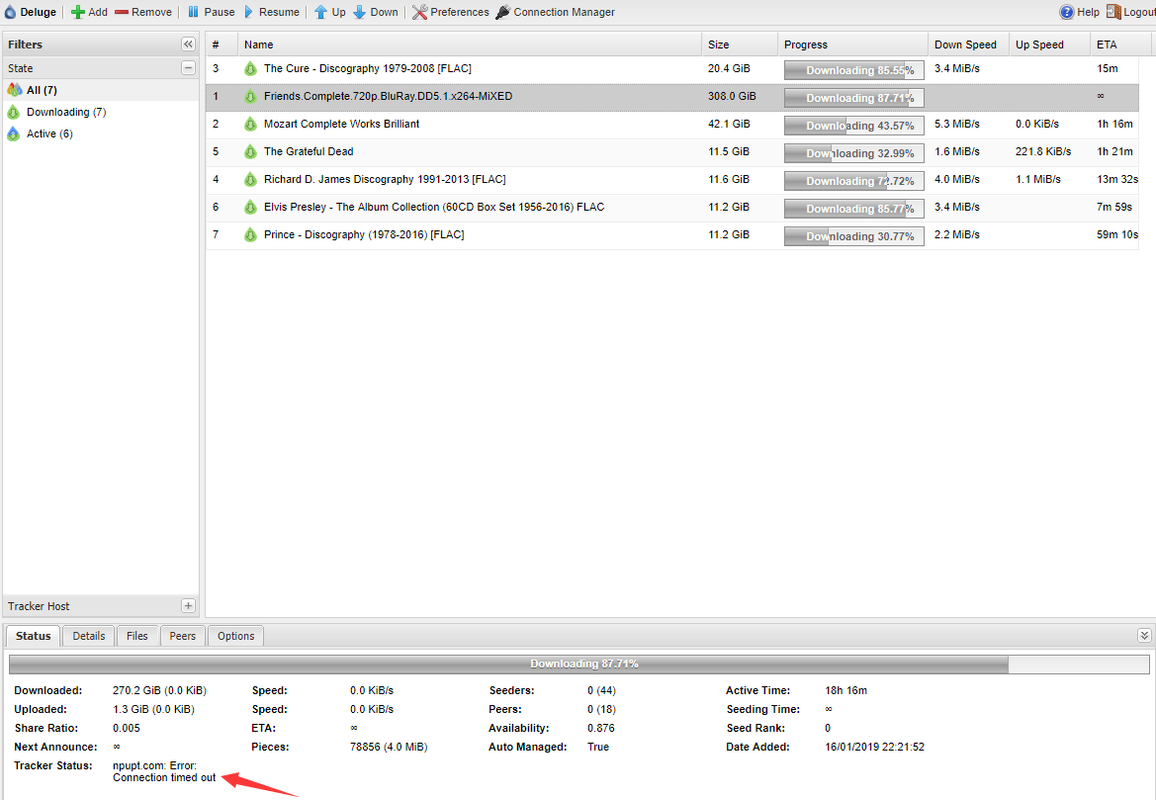Click the Active (6) filter icon
The image size is (1156, 800).
pos(14,133)
